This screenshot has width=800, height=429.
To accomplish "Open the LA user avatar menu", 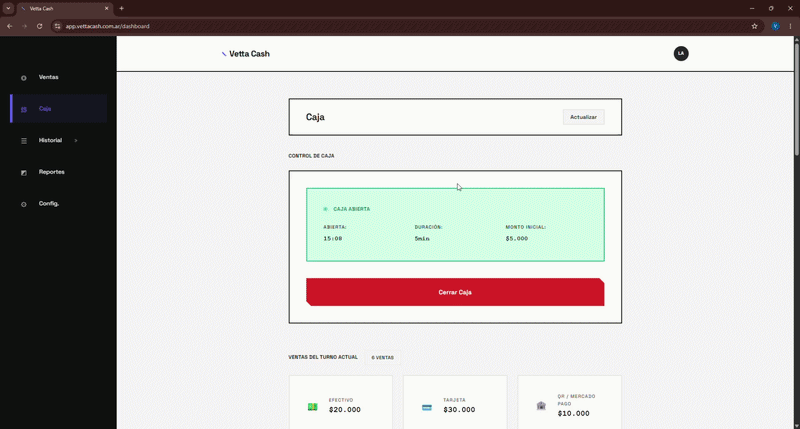I will pyautogui.click(x=681, y=53).
